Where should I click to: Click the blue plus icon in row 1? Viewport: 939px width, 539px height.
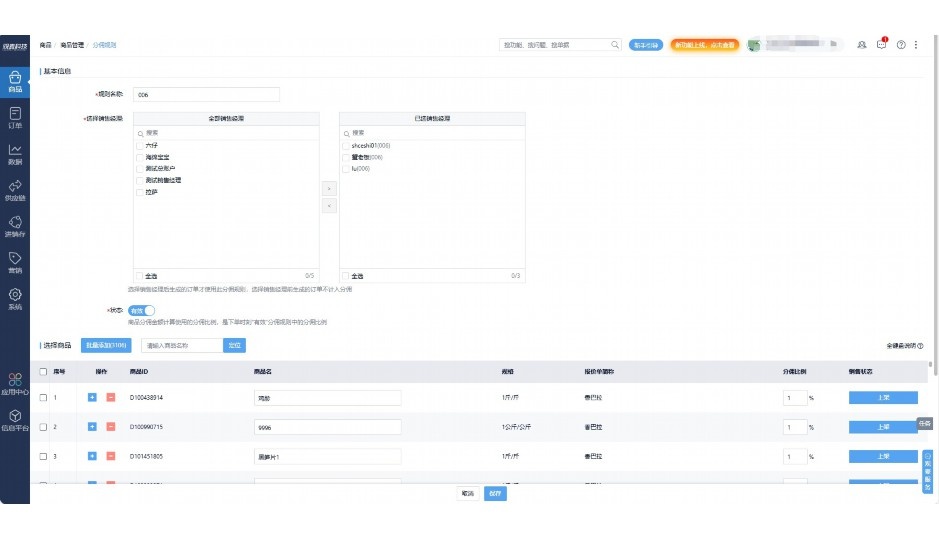tap(92, 397)
